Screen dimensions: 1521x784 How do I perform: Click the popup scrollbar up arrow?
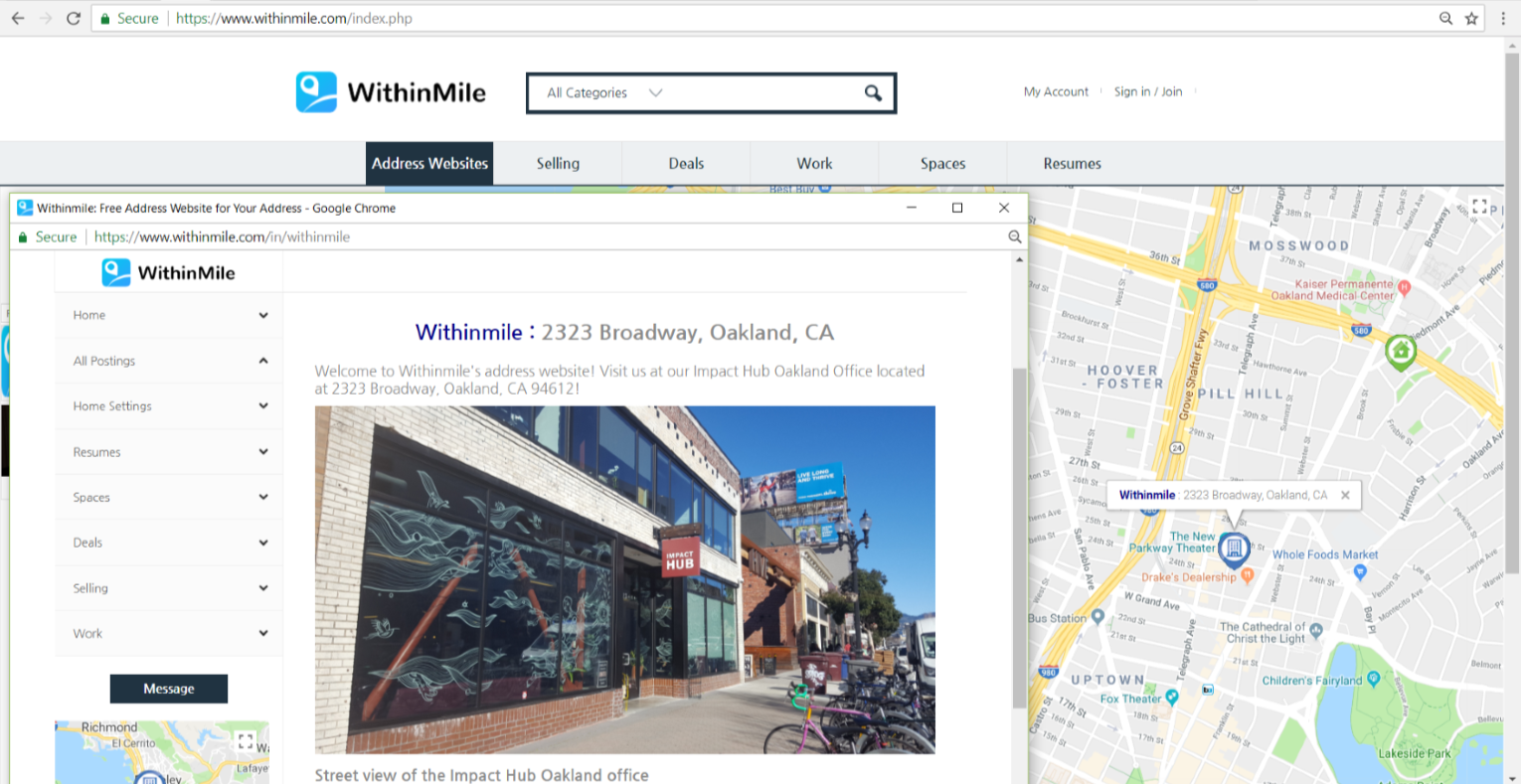pos(1019,259)
